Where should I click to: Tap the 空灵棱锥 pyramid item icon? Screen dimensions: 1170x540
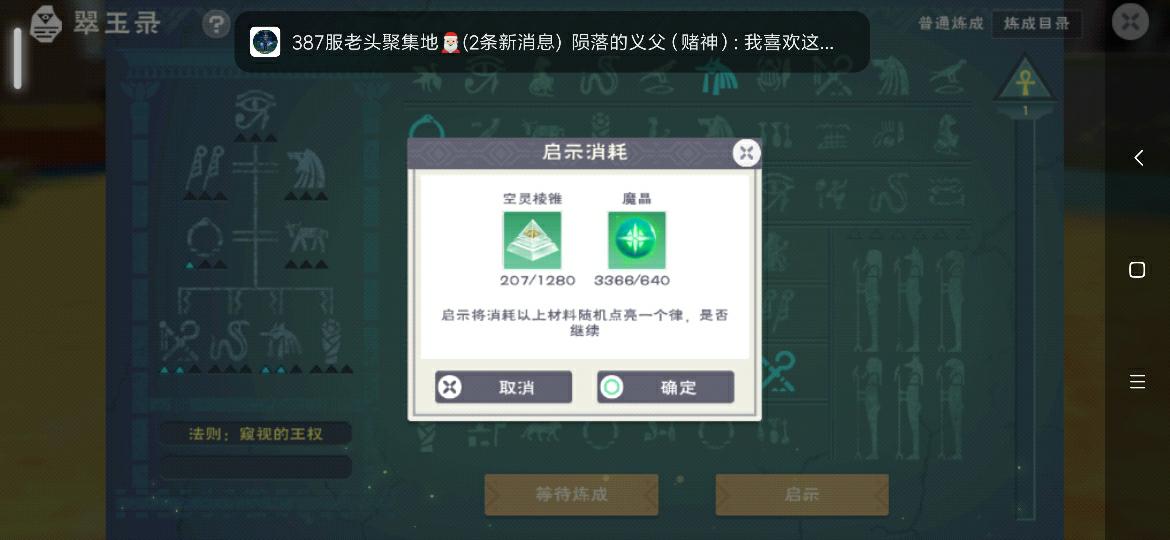point(532,240)
